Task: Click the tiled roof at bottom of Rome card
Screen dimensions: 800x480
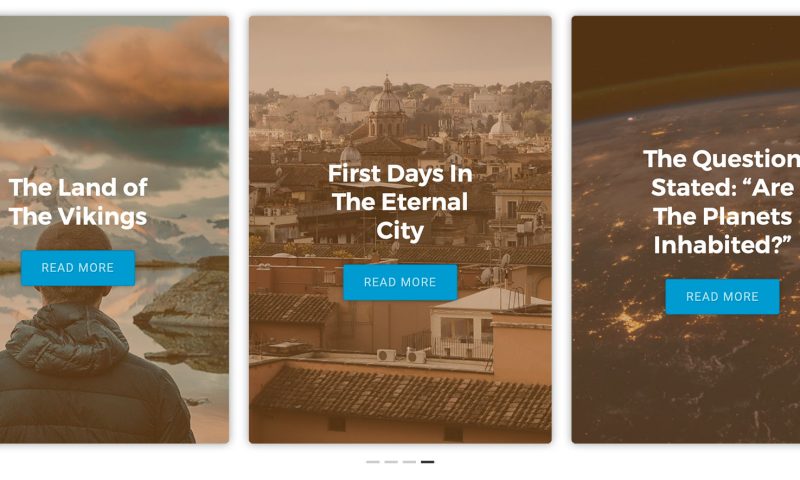Action: [x=403, y=398]
